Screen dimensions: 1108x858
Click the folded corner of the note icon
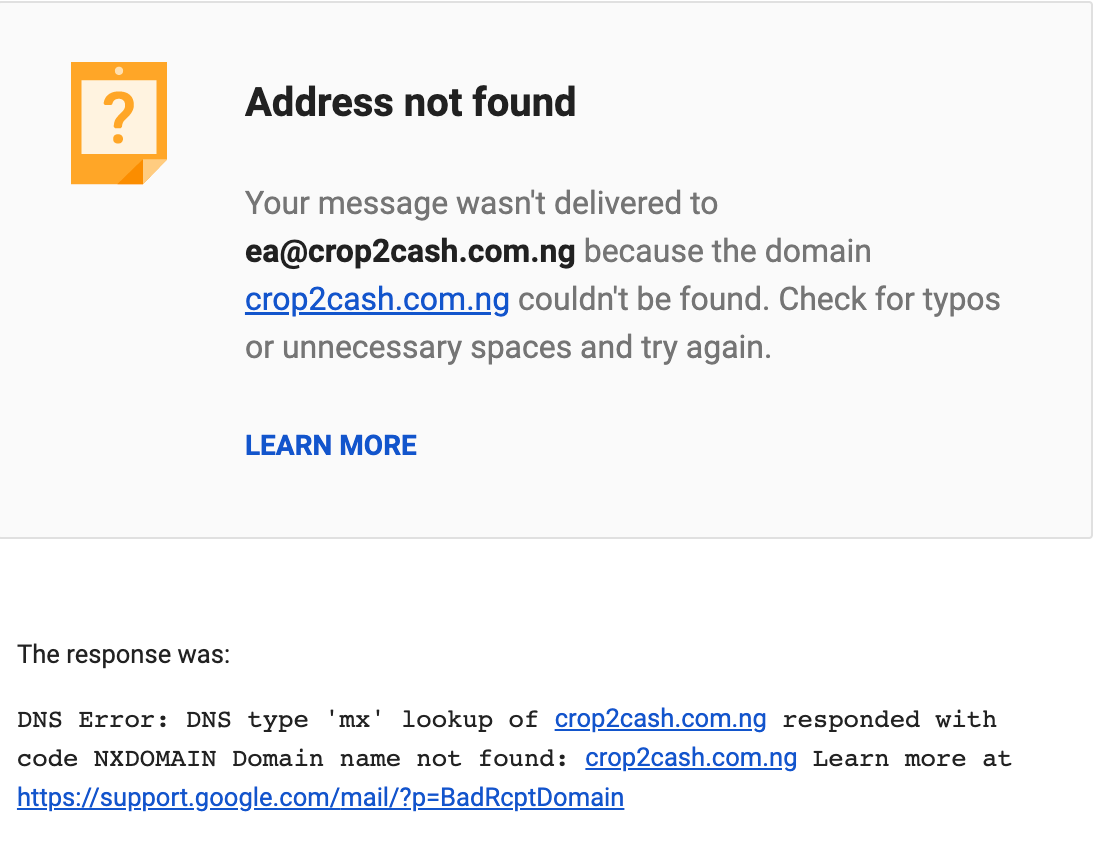click(148, 170)
